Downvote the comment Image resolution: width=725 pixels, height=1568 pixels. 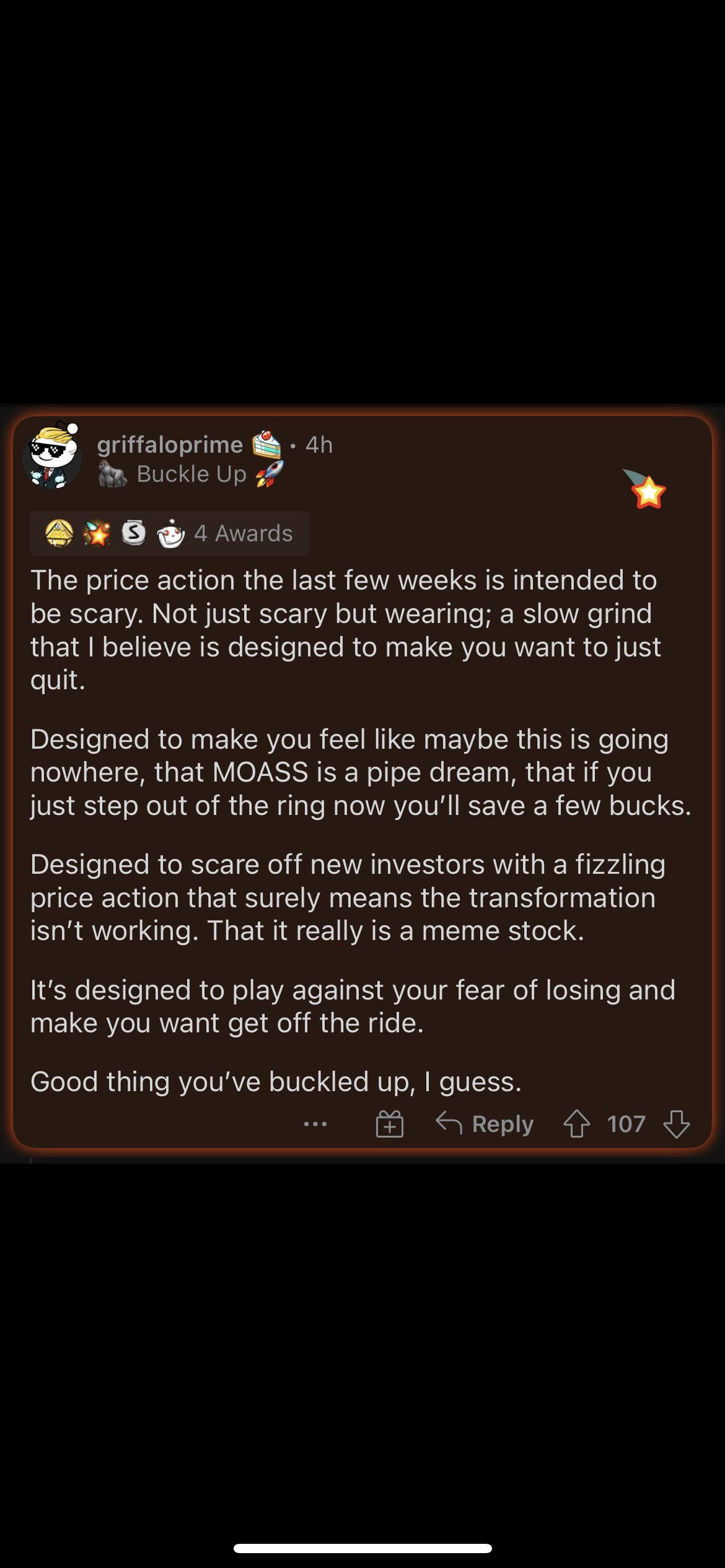[676, 1123]
